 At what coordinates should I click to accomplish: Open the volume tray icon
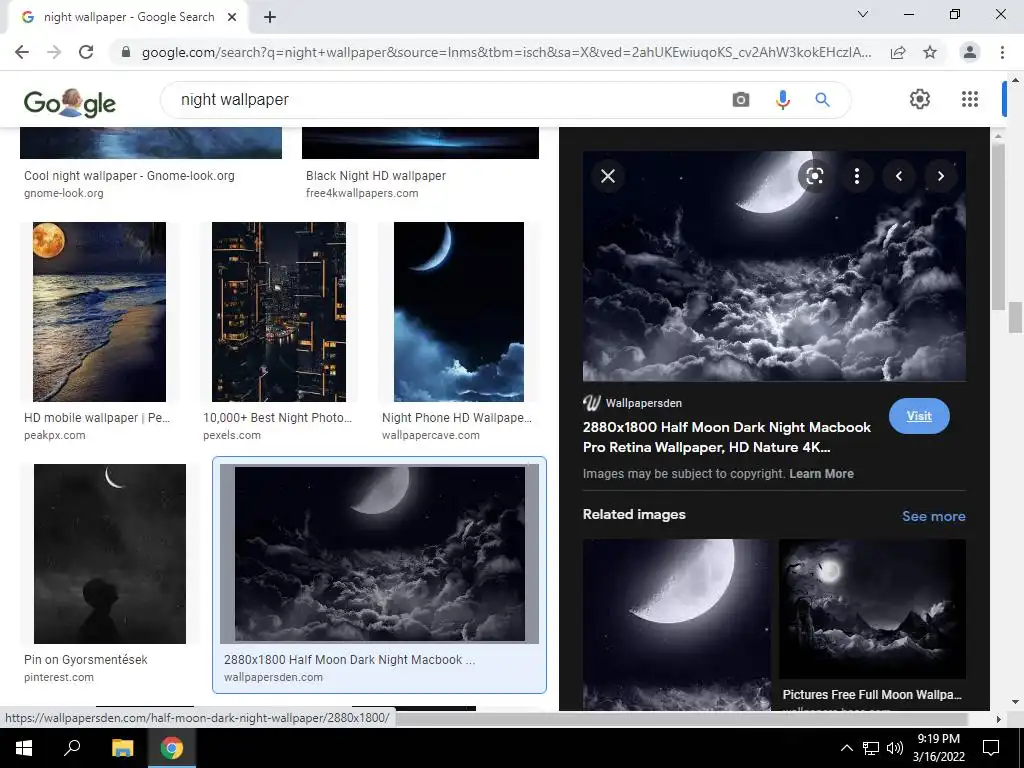895,748
